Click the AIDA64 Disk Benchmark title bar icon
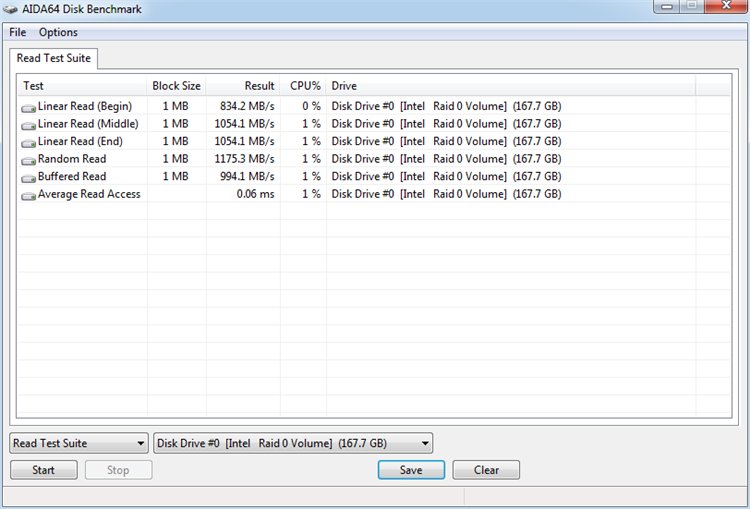 (x=10, y=9)
